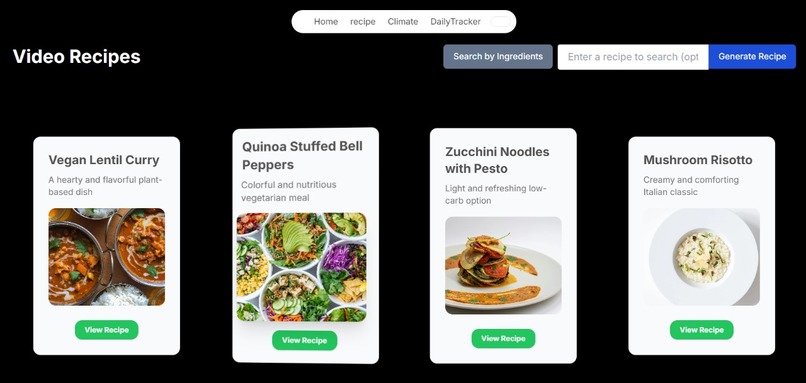Screen dimensions: 806x383
Task: Click the Search by Ingredients button
Action: click(498, 57)
